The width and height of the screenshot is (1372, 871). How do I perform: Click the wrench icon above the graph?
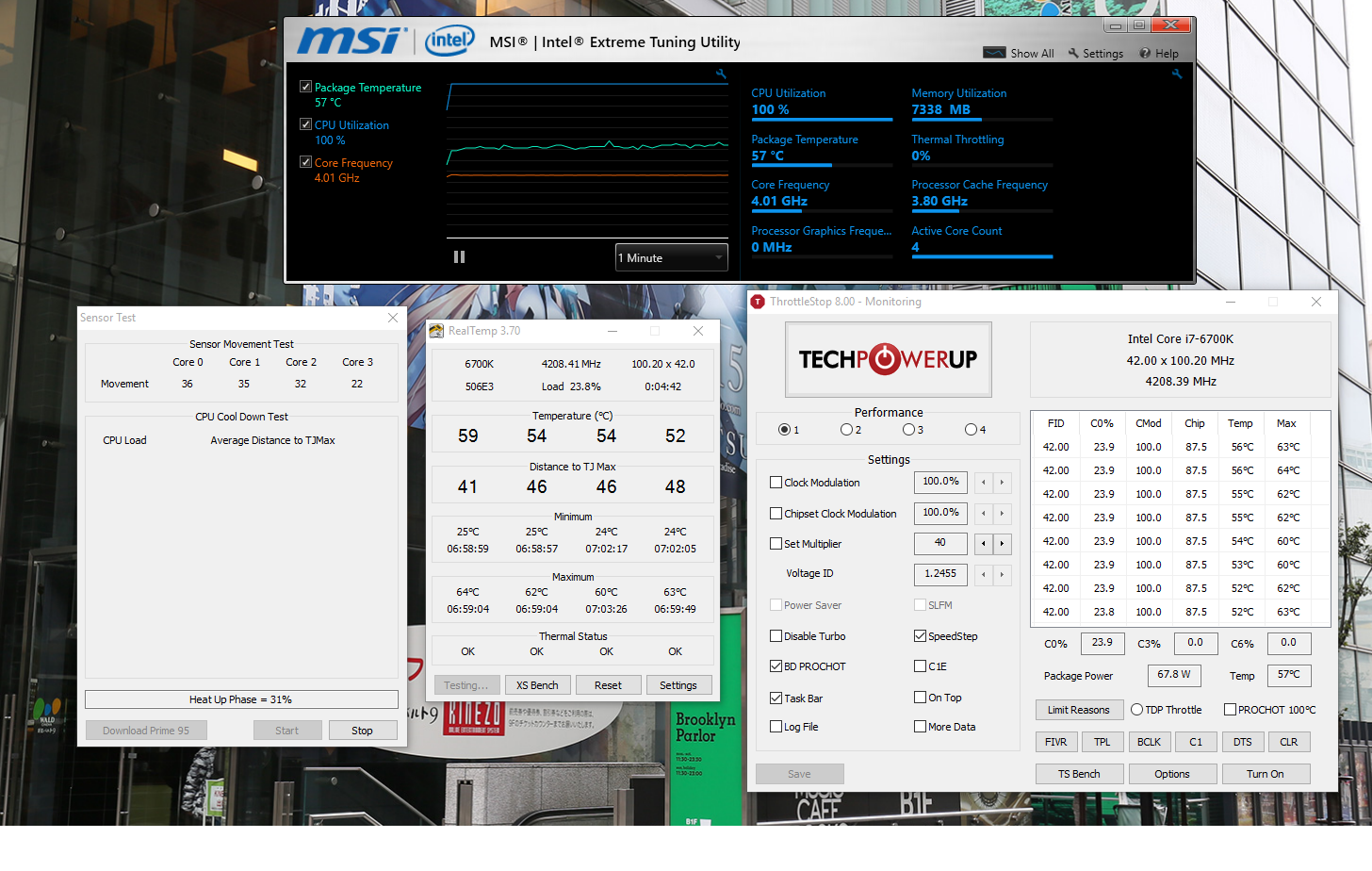pos(721,74)
